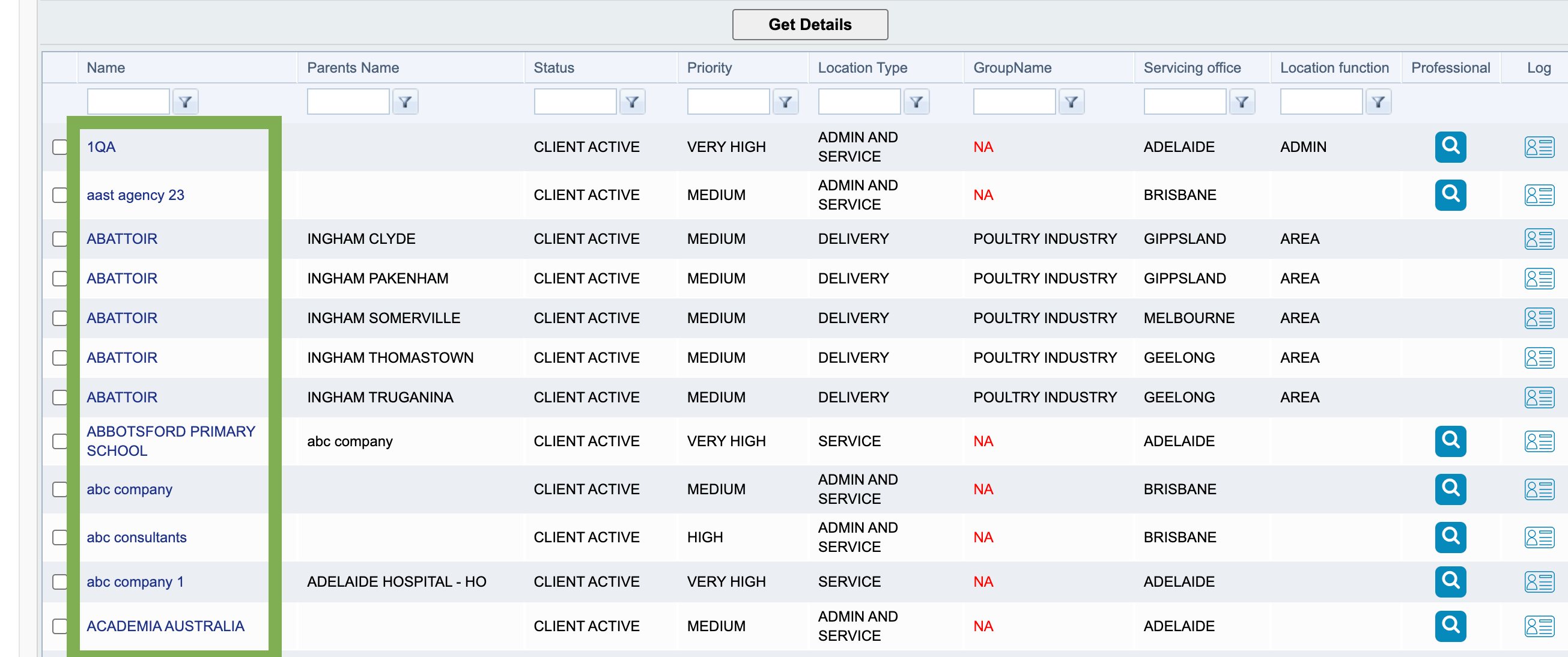Open filter options for GroupName column
Viewport: 1568px width, 657px height.
click(1071, 101)
